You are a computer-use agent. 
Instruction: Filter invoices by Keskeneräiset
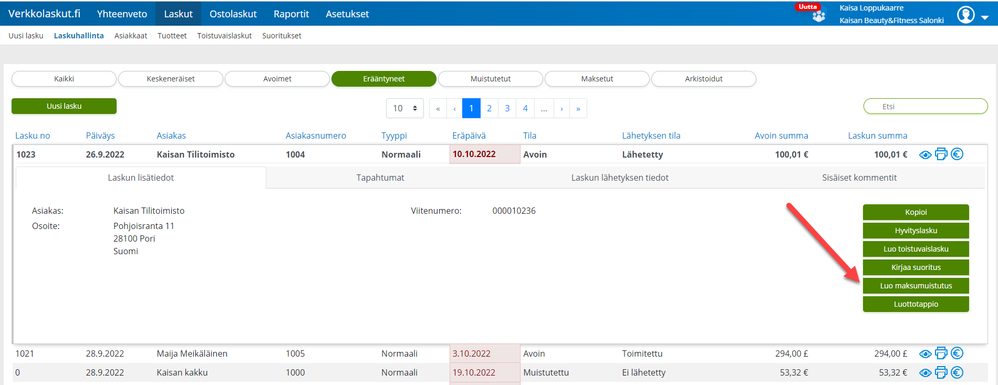(171, 79)
